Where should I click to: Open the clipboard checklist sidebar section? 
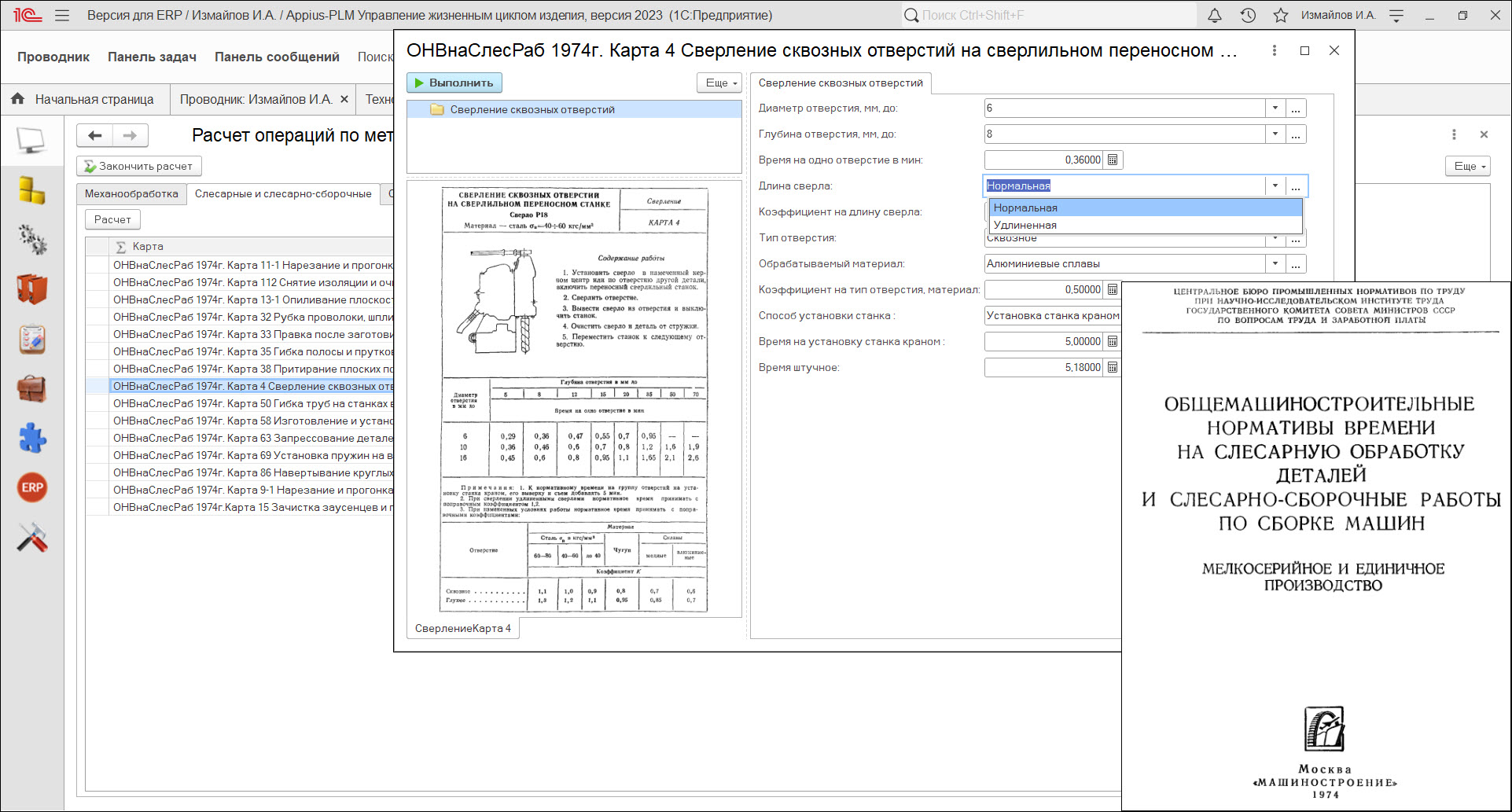(31, 340)
